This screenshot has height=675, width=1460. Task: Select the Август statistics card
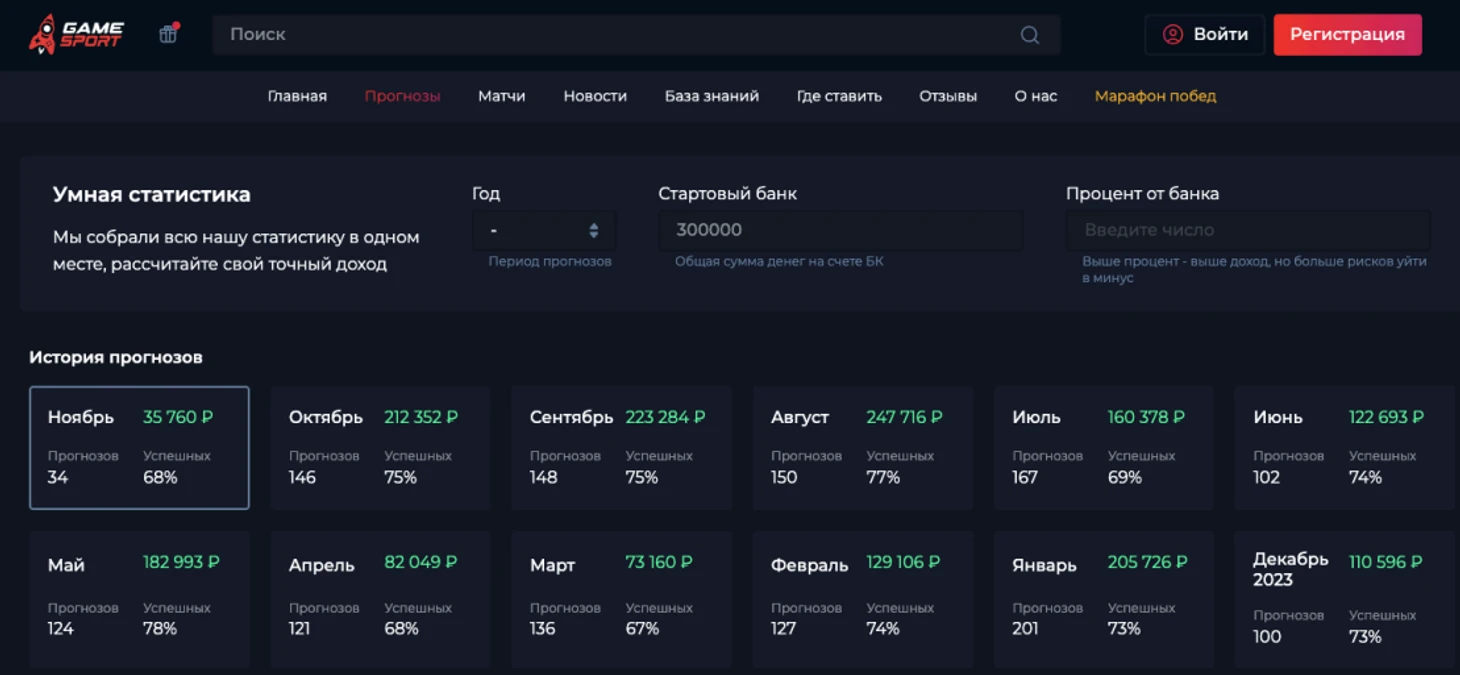(x=862, y=447)
